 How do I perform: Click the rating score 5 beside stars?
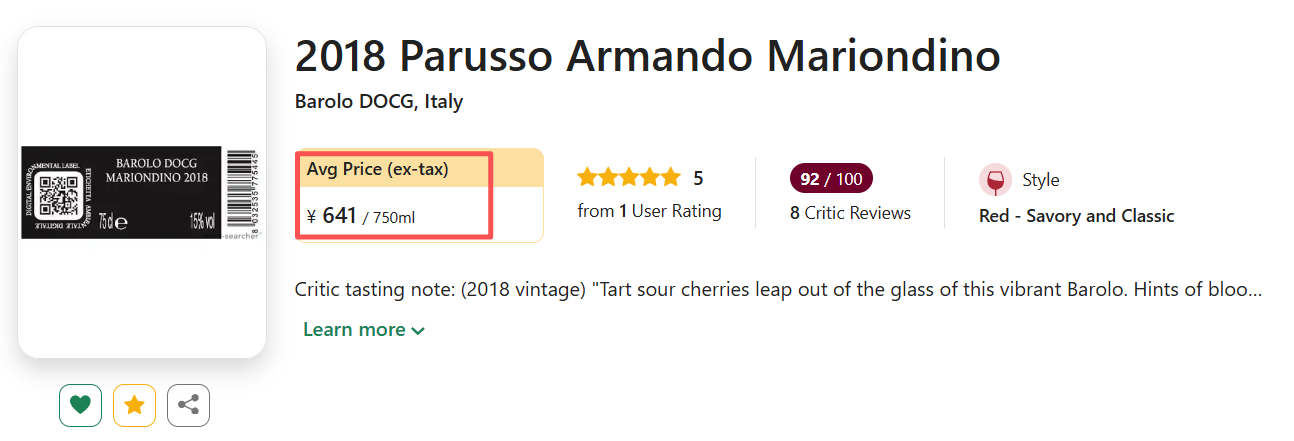(x=698, y=178)
